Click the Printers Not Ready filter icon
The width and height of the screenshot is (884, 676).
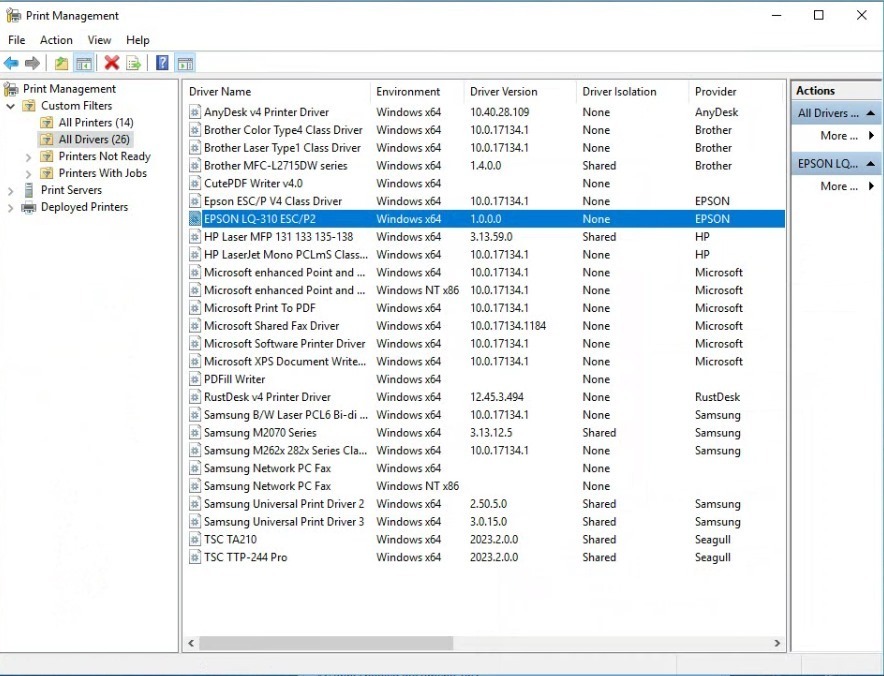tap(47, 156)
